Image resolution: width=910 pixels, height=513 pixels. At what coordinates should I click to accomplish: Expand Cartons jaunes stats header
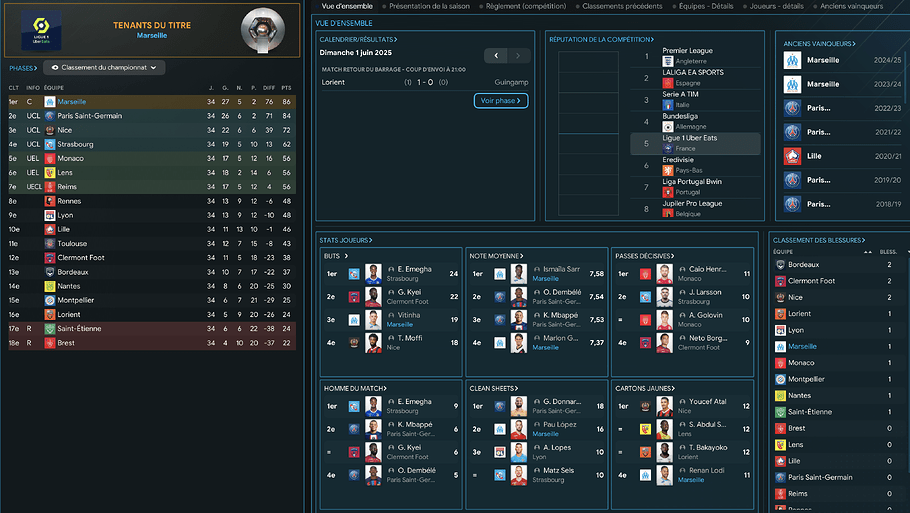tap(644, 388)
